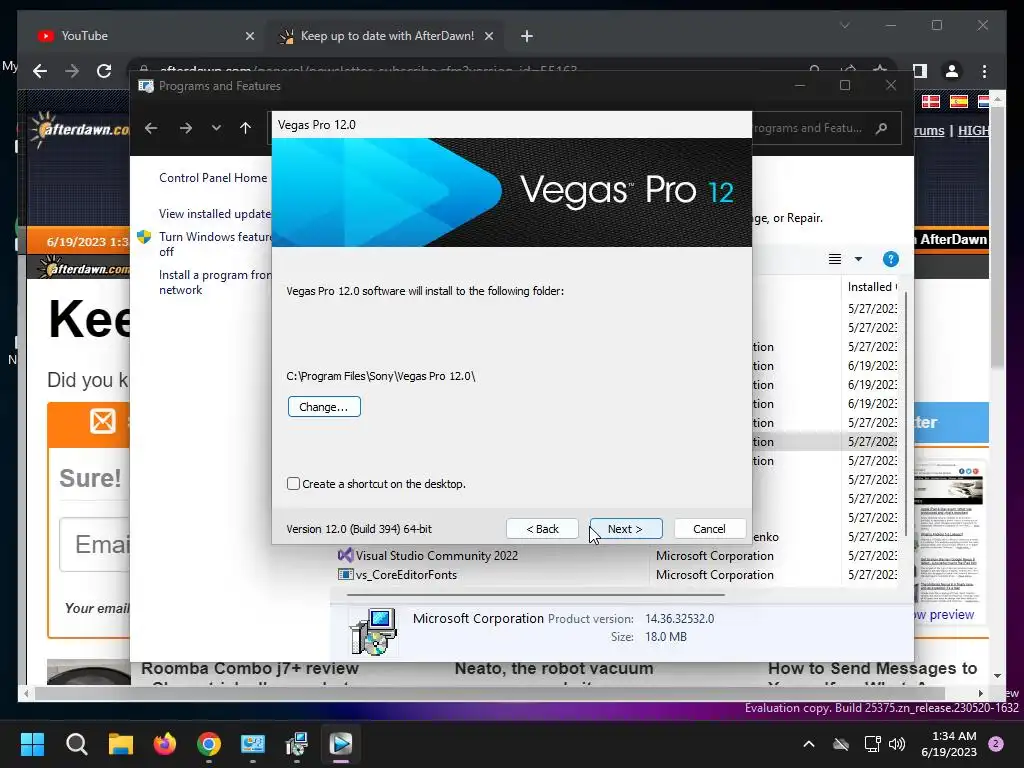Close the AfterDawn browser tab
Viewport: 1024px width, 768px height.
488,37
